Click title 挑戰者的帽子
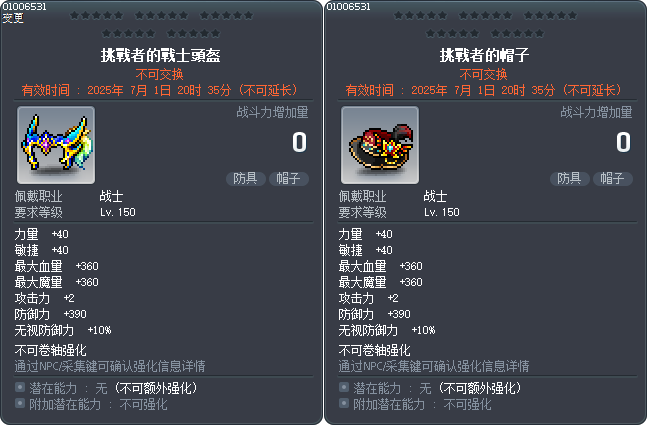648x427 pixels. tap(484, 55)
